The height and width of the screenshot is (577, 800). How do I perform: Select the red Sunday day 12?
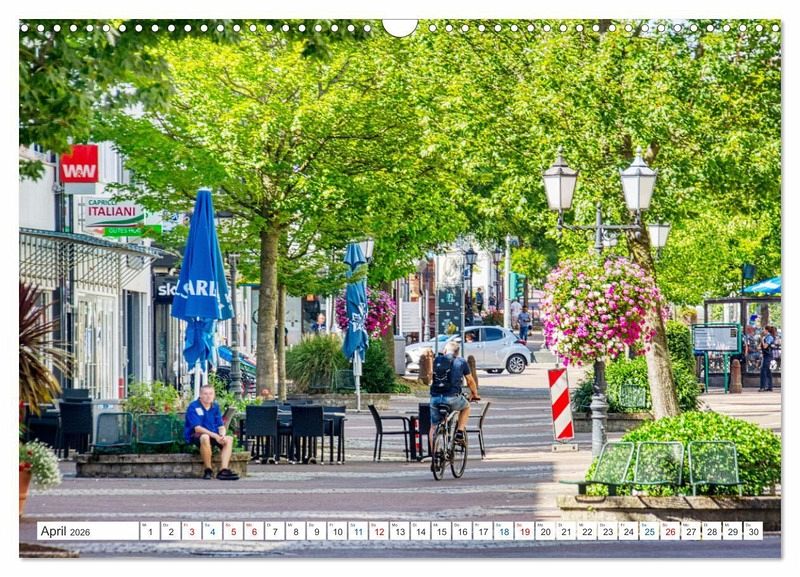[x=379, y=531]
